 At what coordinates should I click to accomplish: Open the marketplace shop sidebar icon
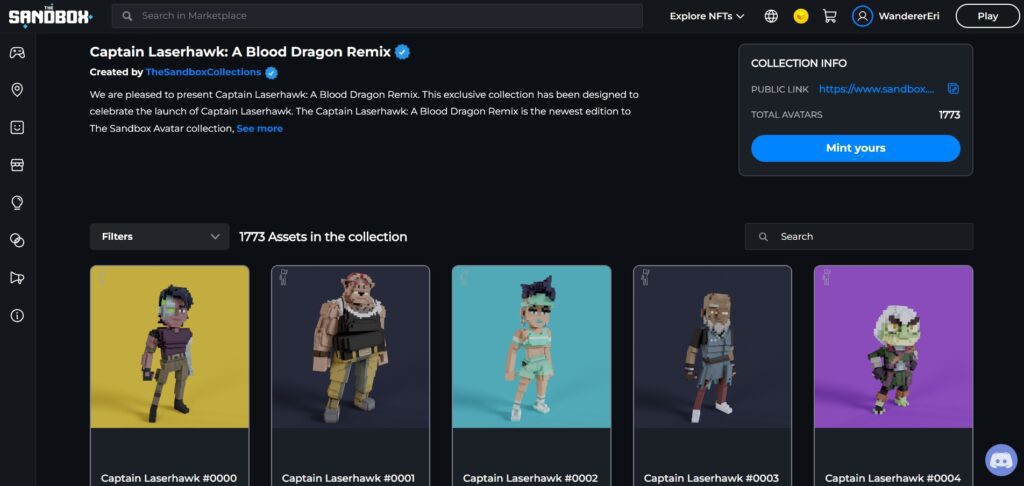(x=17, y=165)
